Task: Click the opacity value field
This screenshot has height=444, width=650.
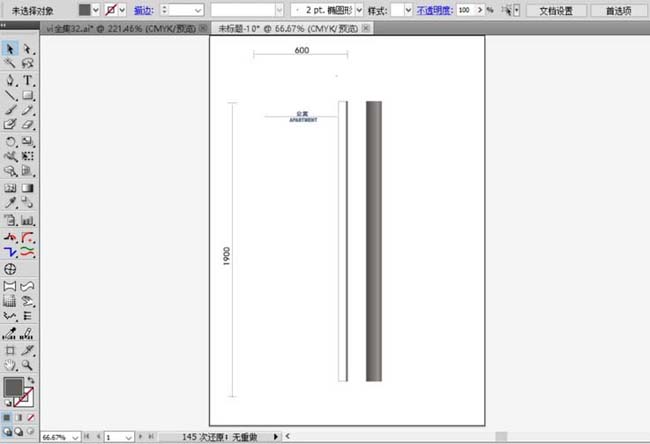Action: [x=466, y=10]
